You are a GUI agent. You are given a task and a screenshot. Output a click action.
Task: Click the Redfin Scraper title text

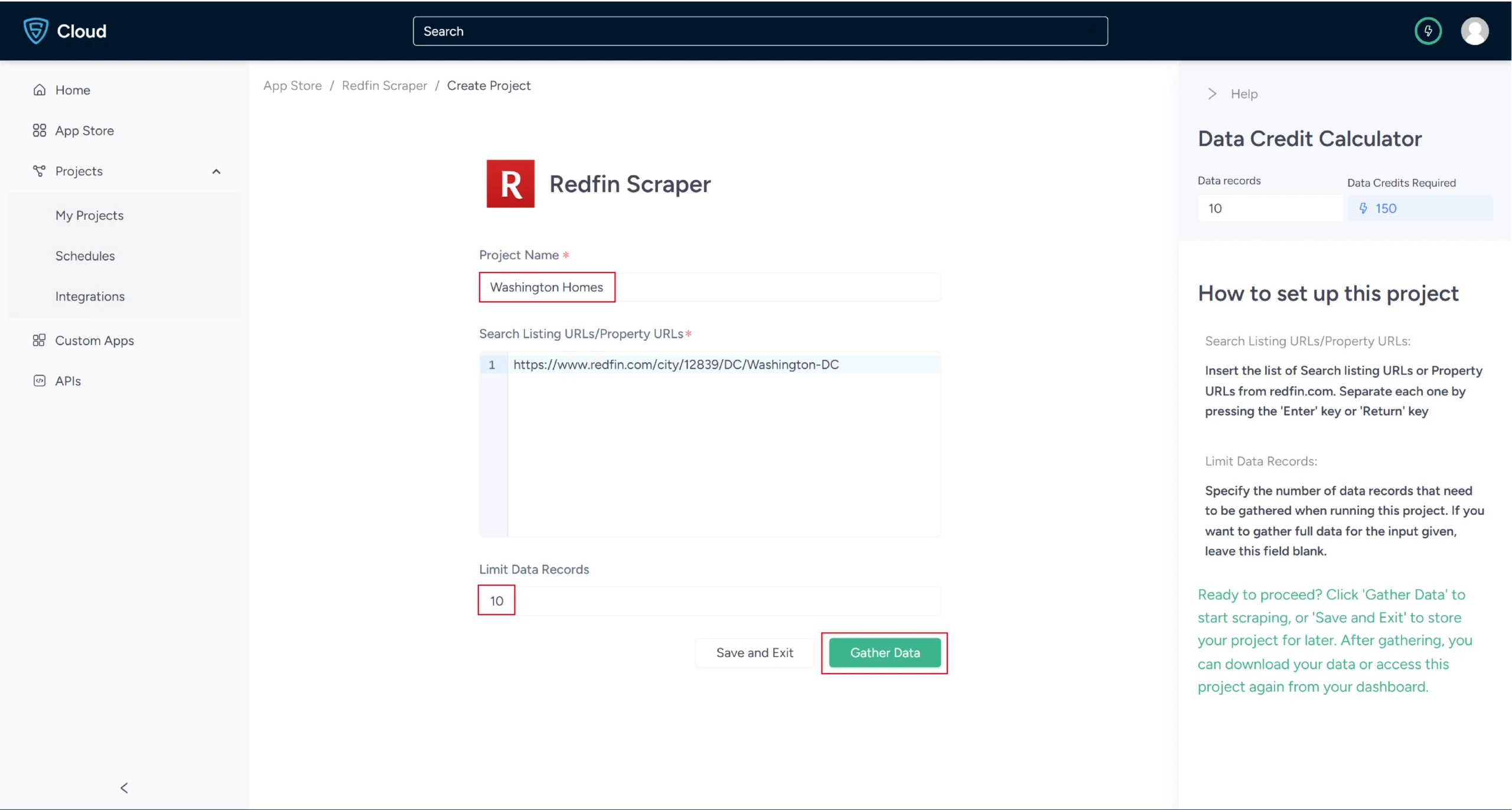click(630, 184)
